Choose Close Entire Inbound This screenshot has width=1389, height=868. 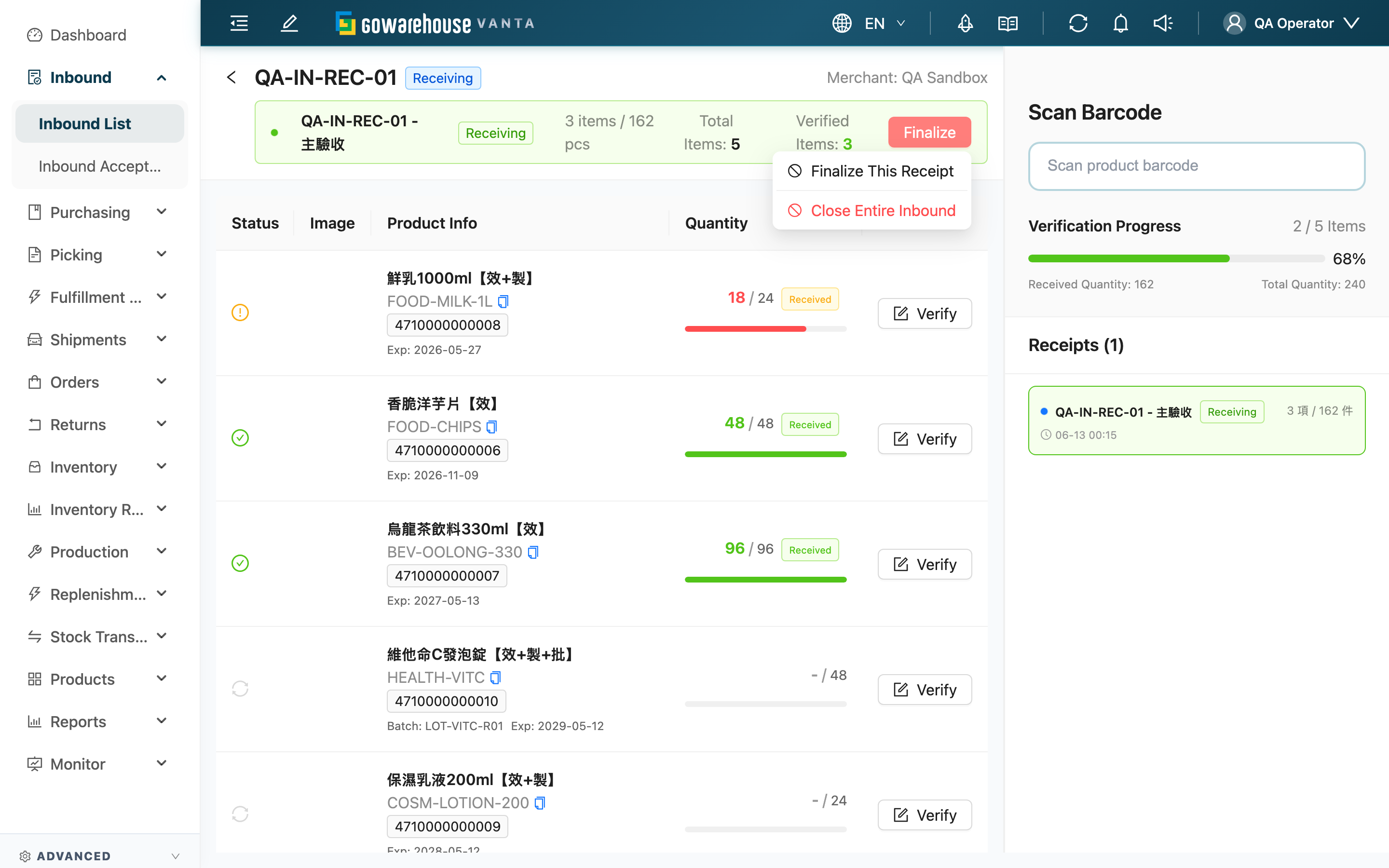click(872, 211)
